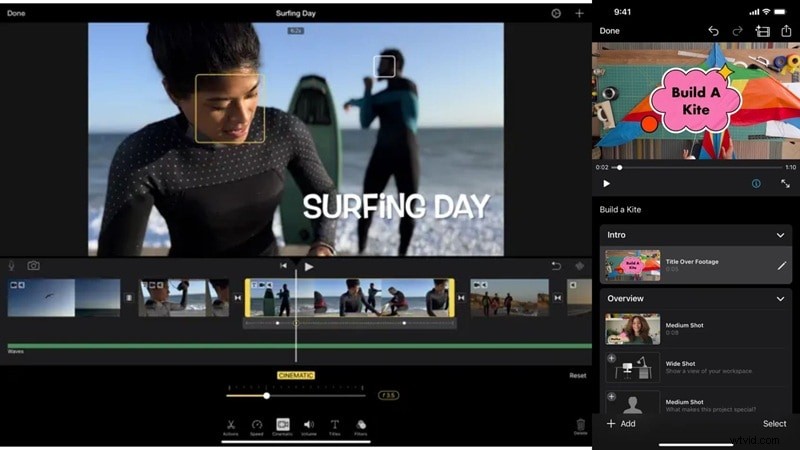Open the Speed tool

click(257, 427)
